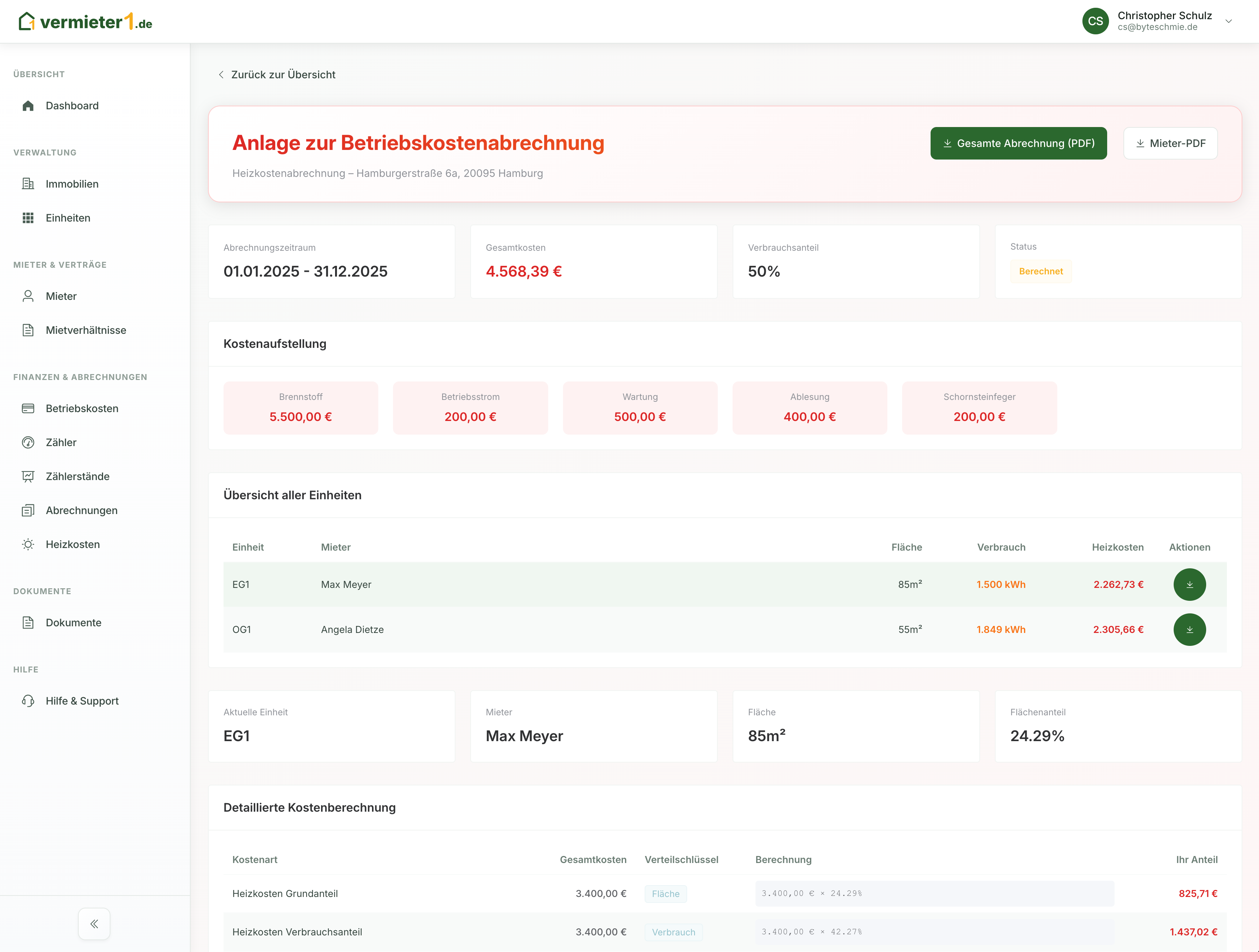Image resolution: width=1259 pixels, height=952 pixels.
Task: Open Mietverhältnisse menu item
Action: pos(86,330)
